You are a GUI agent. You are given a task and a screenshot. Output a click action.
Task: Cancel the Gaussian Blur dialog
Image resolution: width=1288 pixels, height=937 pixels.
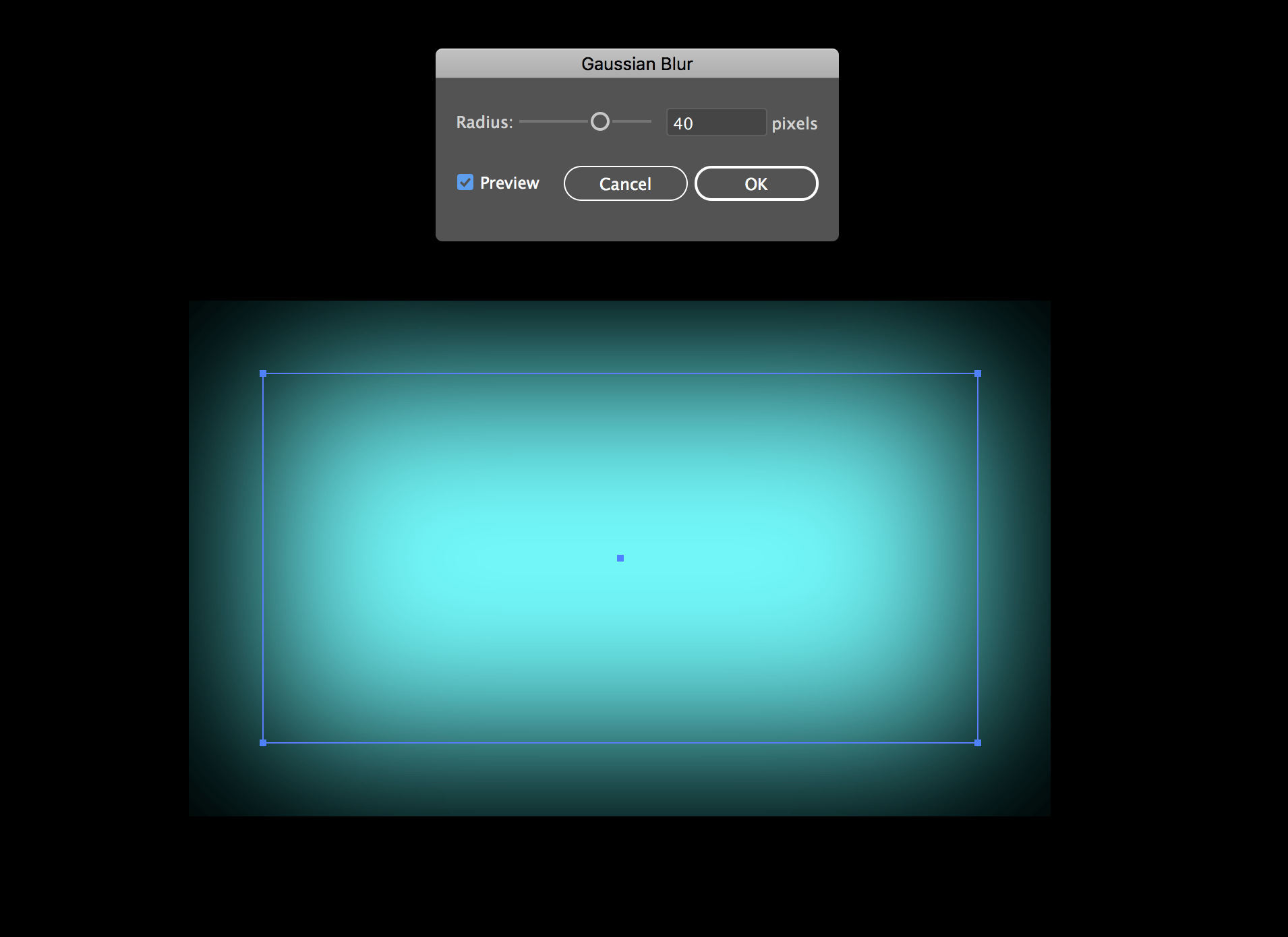click(625, 183)
